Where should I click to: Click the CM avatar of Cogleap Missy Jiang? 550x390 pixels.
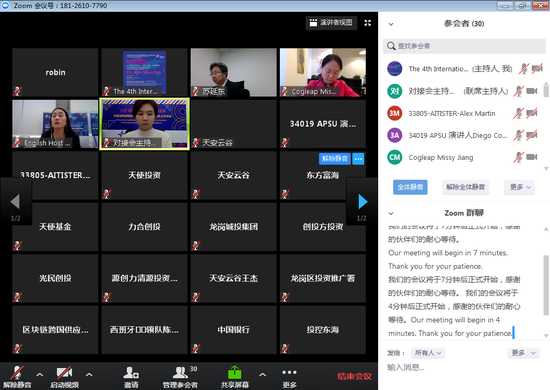pos(394,157)
